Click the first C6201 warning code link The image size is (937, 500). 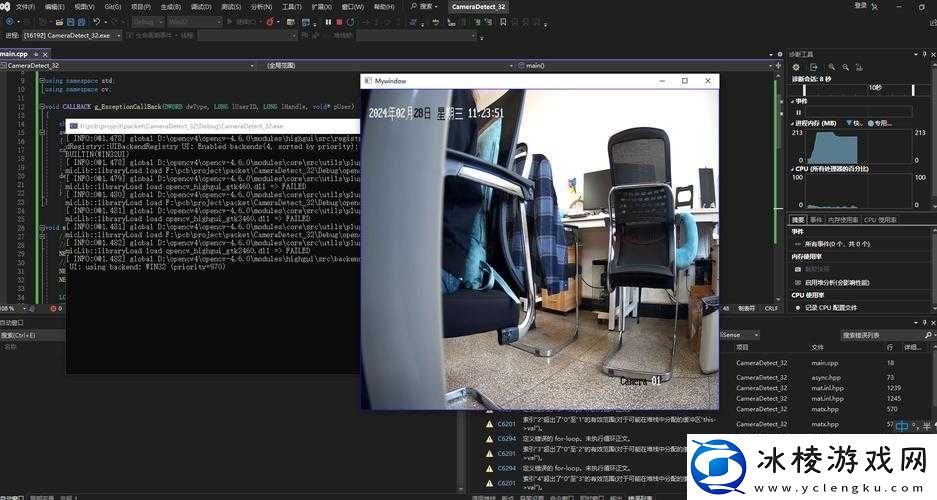tap(506, 424)
